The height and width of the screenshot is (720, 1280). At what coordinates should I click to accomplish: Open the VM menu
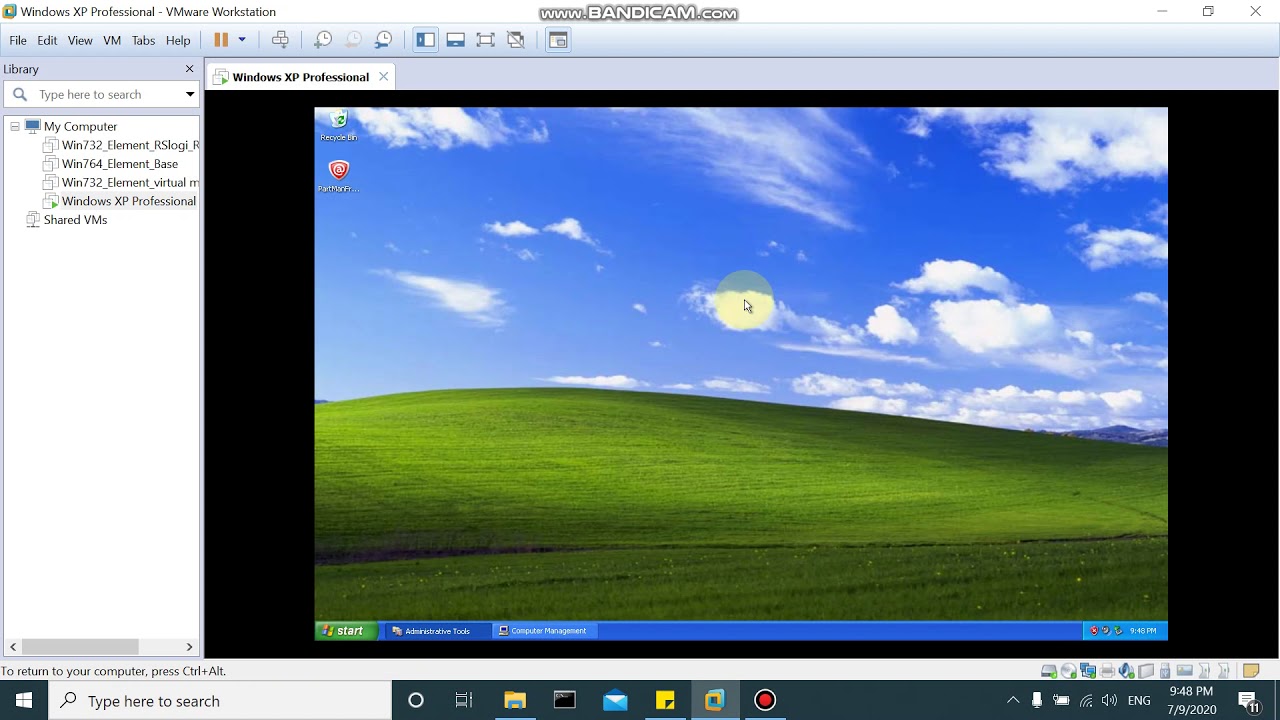click(x=112, y=40)
